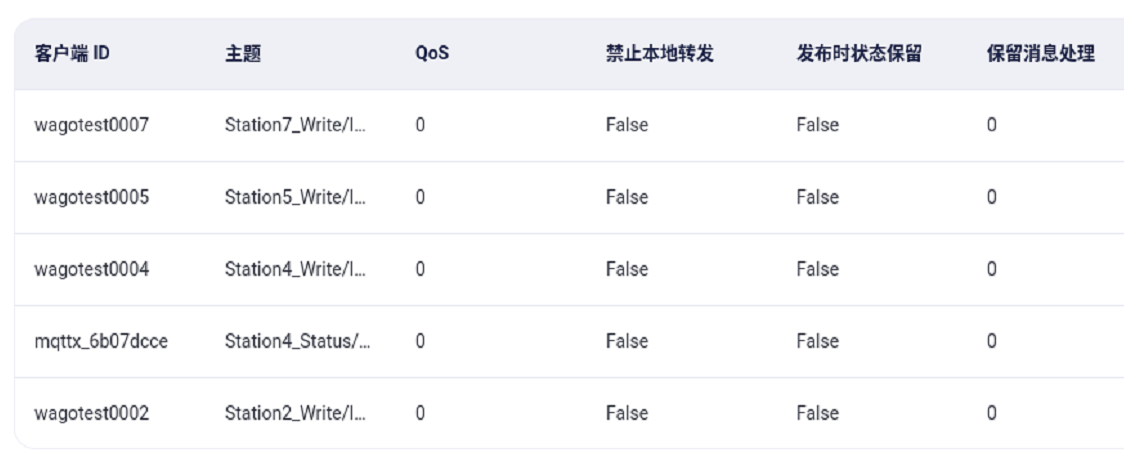This screenshot has height=450, width=1124.
Task: Click client ID wagotest0004
Action: [92, 270]
